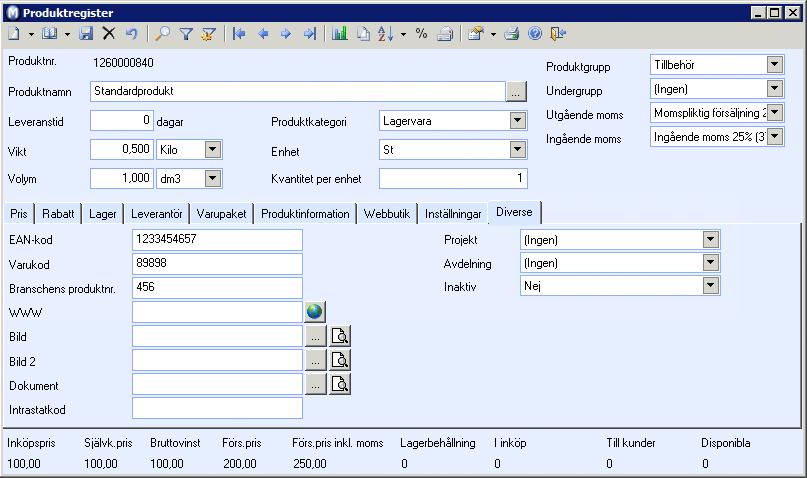This screenshot has width=807, height=478.
Task: Open the Produktgrupp dropdown showing Tillbehör
Action: 774,65
